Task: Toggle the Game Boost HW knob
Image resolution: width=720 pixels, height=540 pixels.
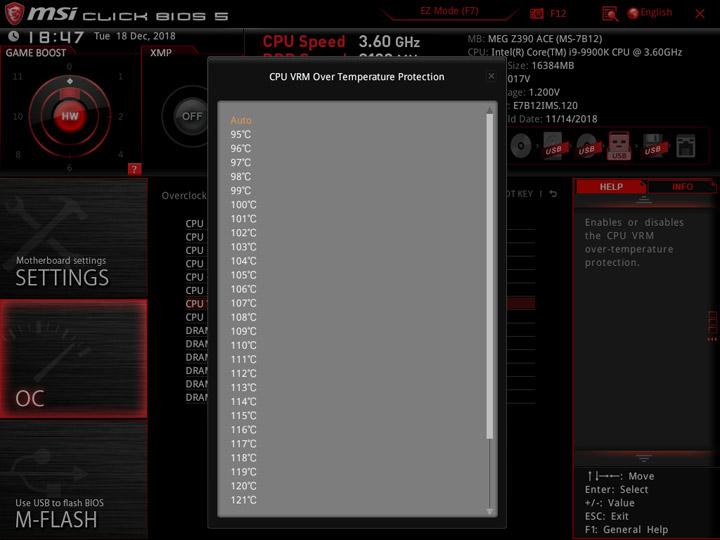Action: pyautogui.click(x=70, y=116)
